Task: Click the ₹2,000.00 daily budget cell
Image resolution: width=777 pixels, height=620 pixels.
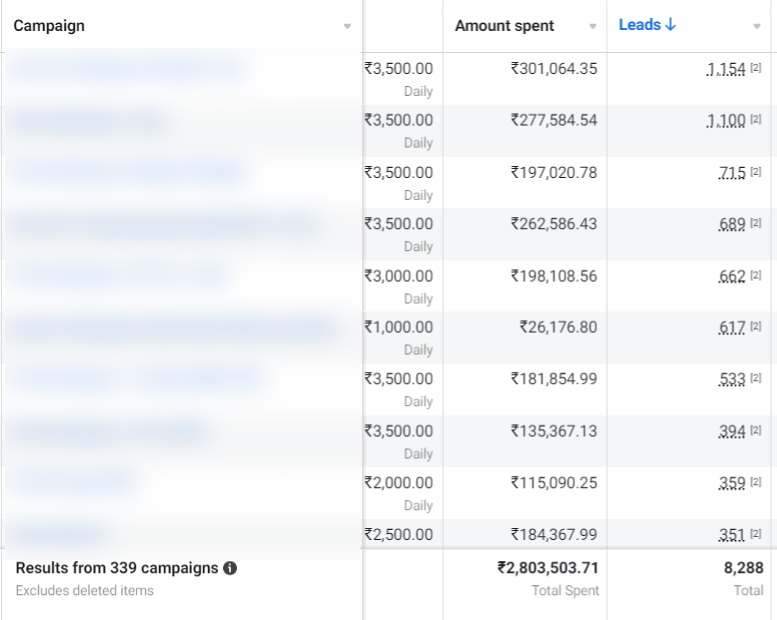Action: tap(399, 483)
